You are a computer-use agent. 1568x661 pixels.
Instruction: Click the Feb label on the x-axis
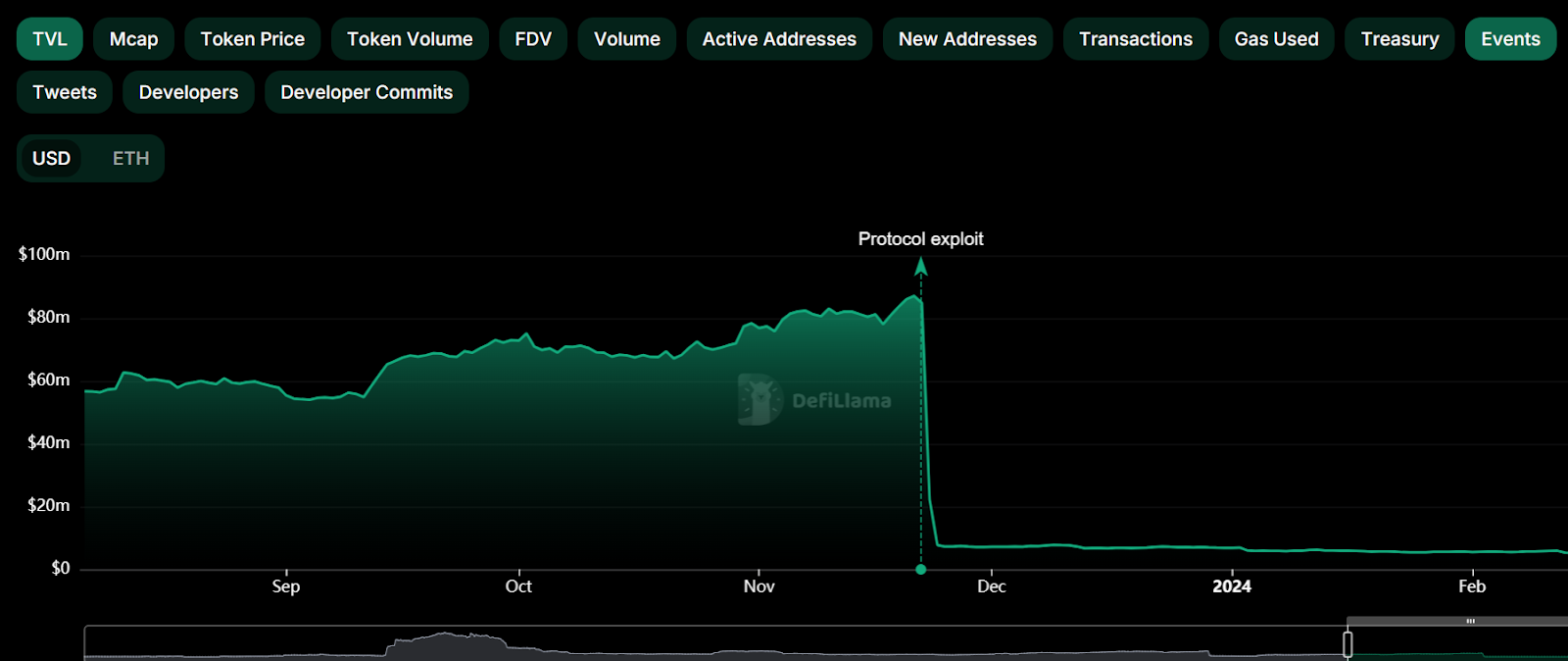[x=1472, y=586]
